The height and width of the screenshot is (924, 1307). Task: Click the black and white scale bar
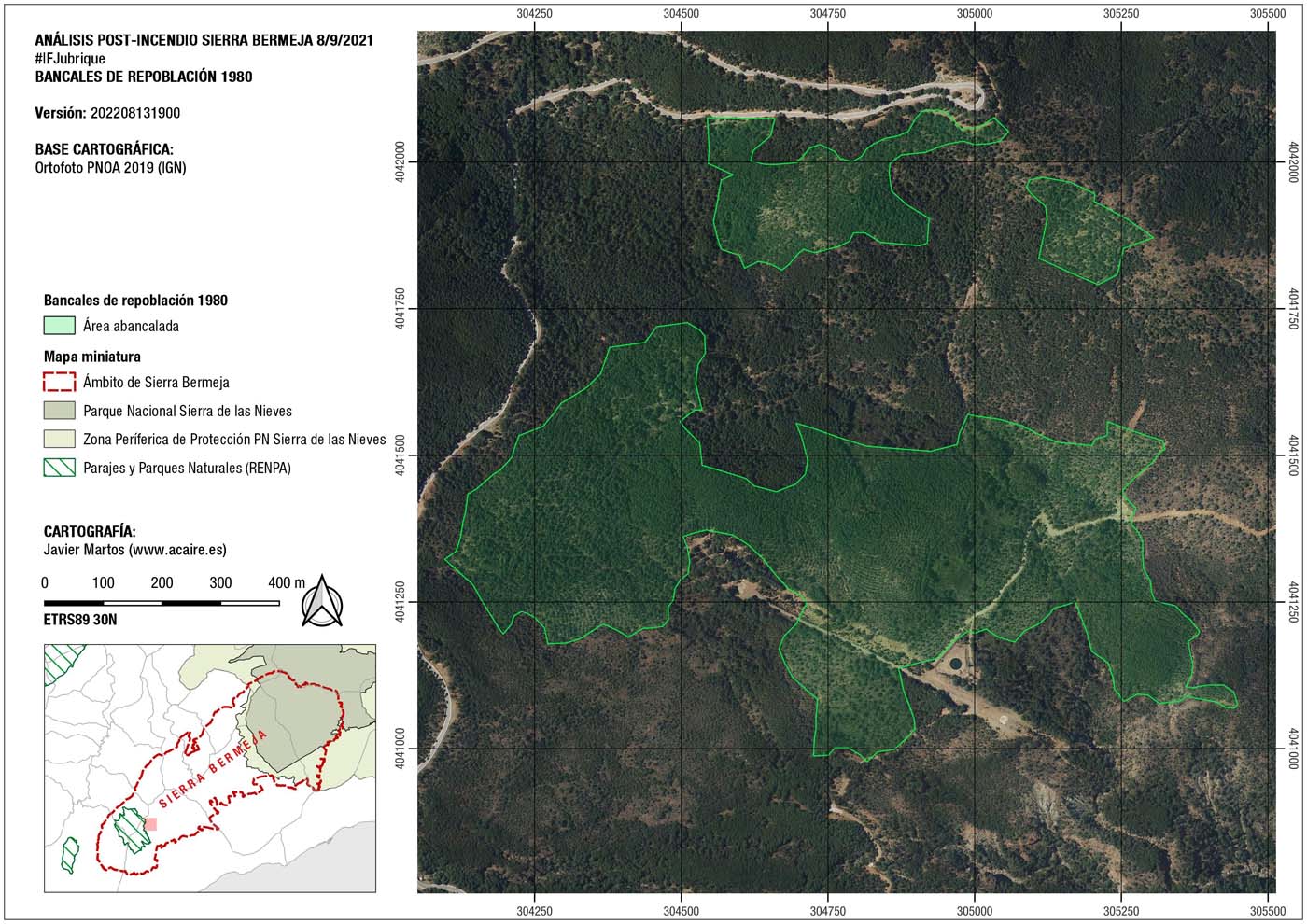pyautogui.click(x=162, y=603)
